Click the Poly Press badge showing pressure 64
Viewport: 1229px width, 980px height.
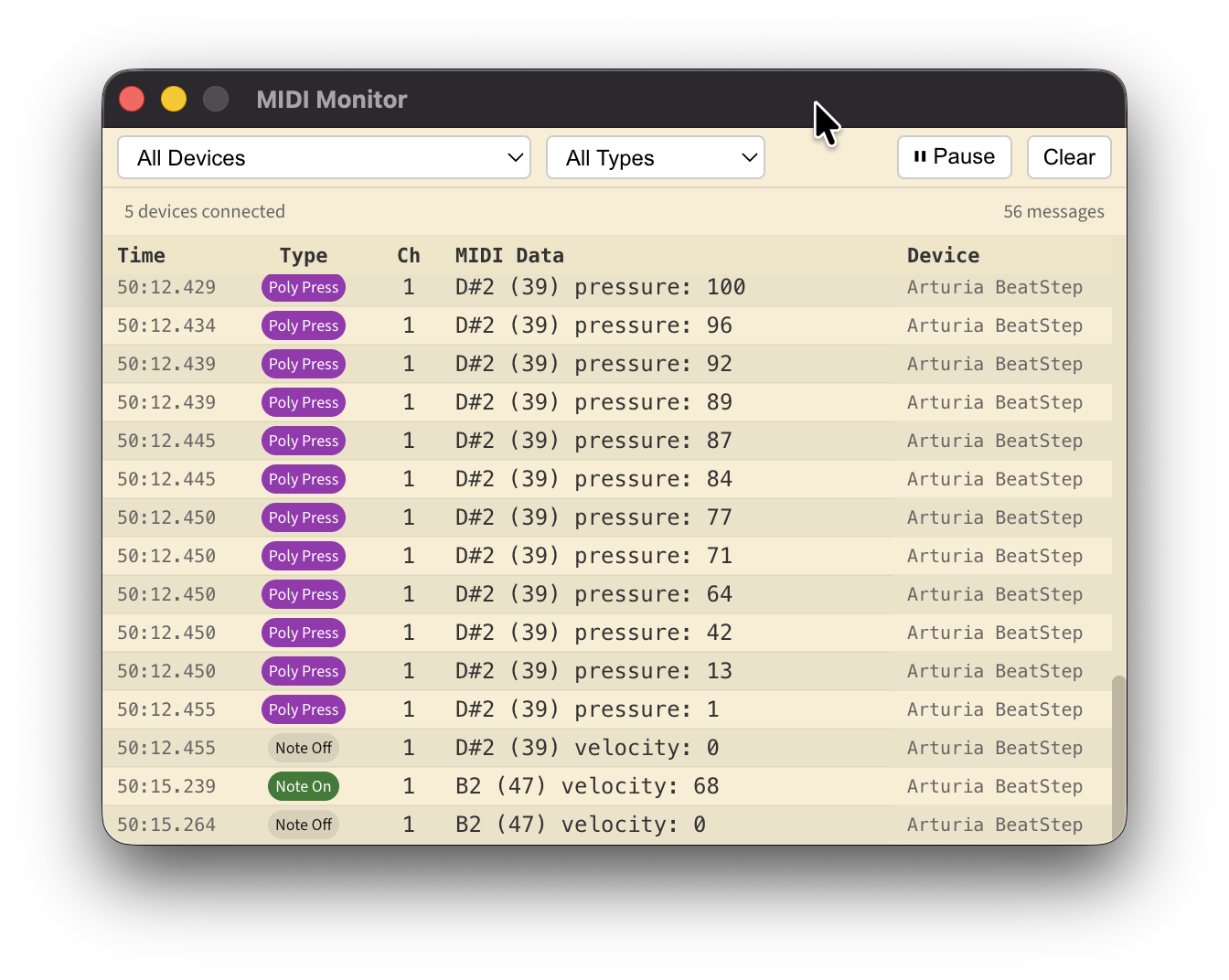click(303, 593)
